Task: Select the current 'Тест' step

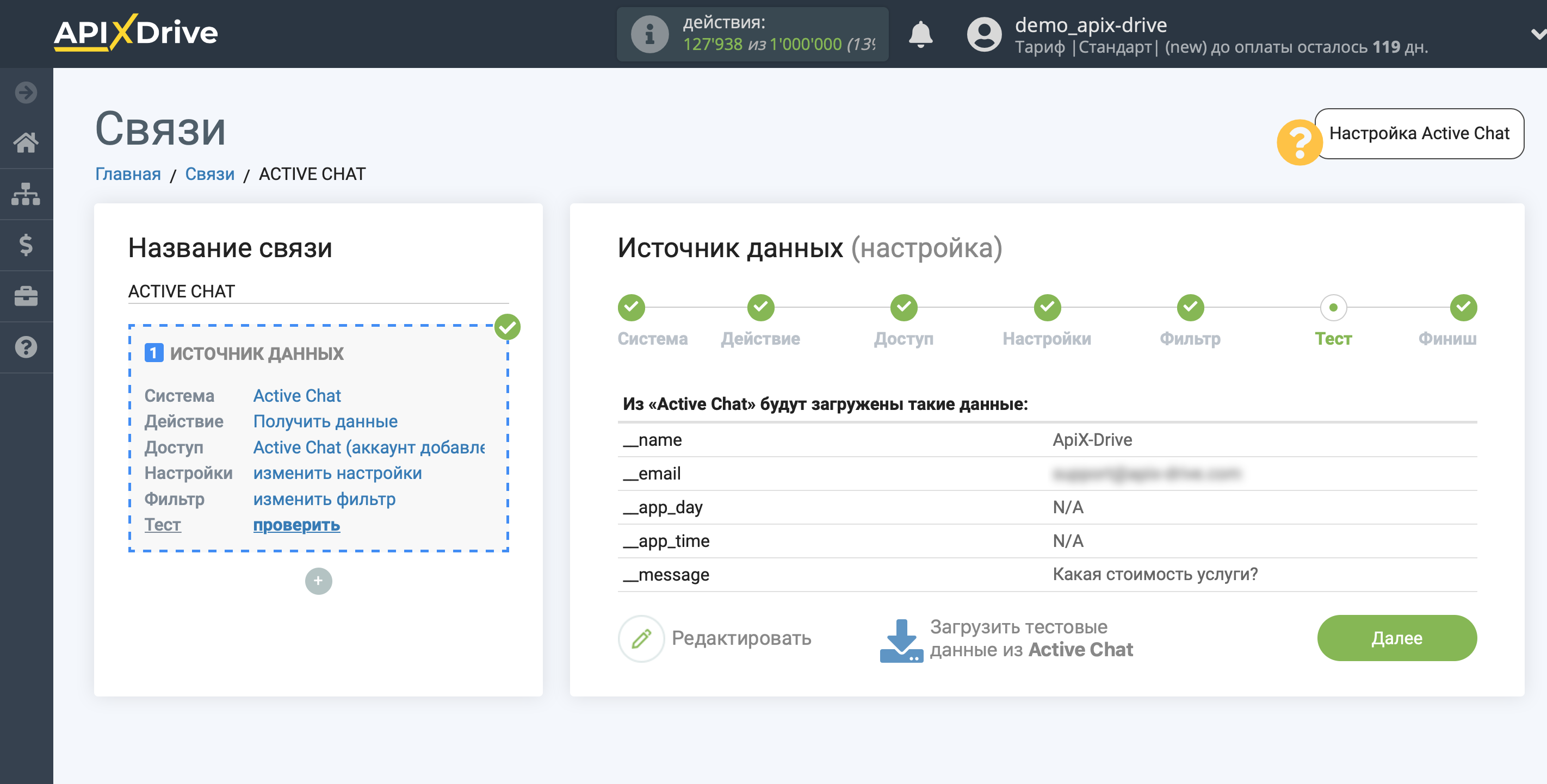Action: [1333, 308]
